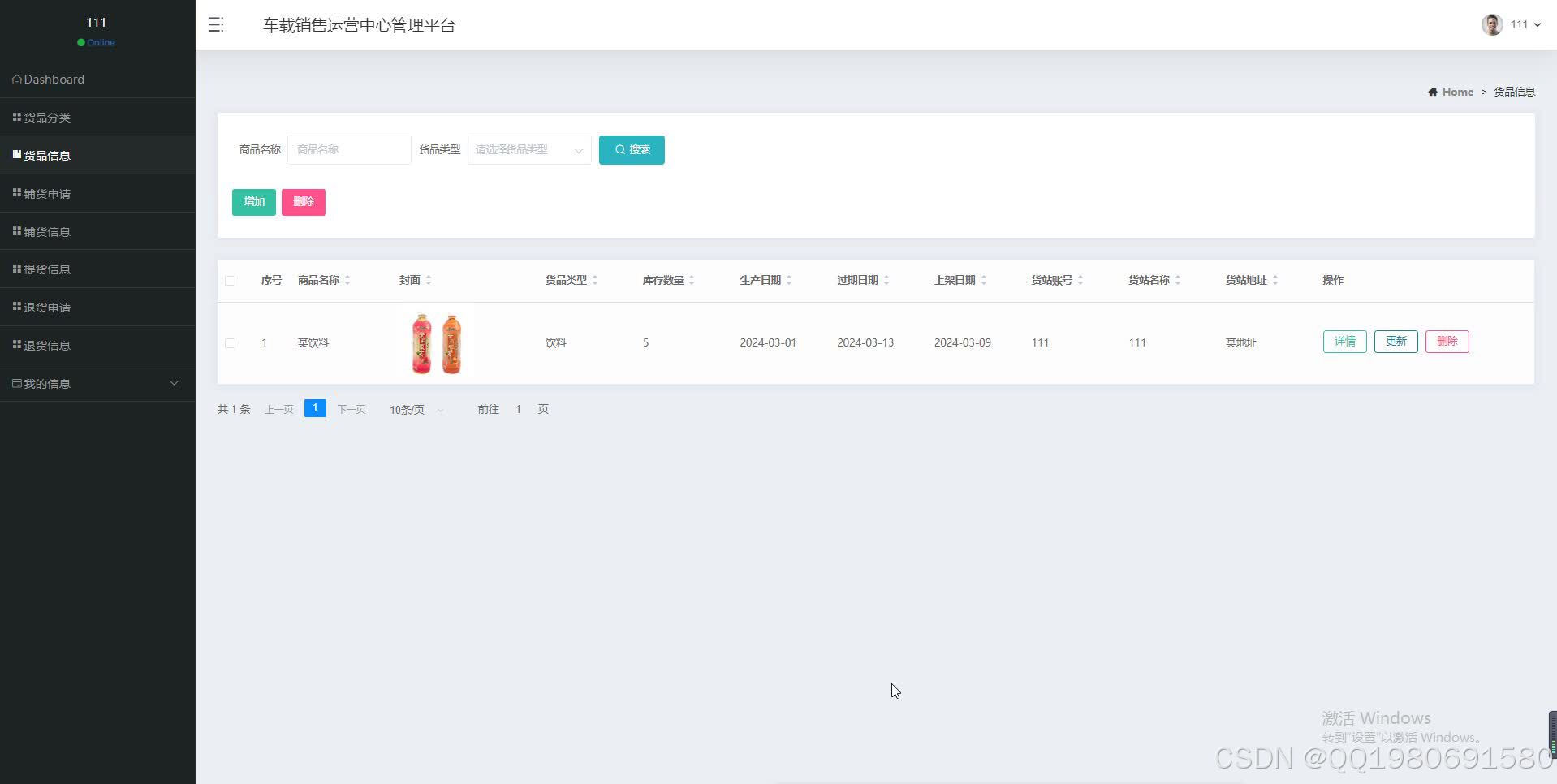Click the 搜索 search button

pyautogui.click(x=631, y=149)
